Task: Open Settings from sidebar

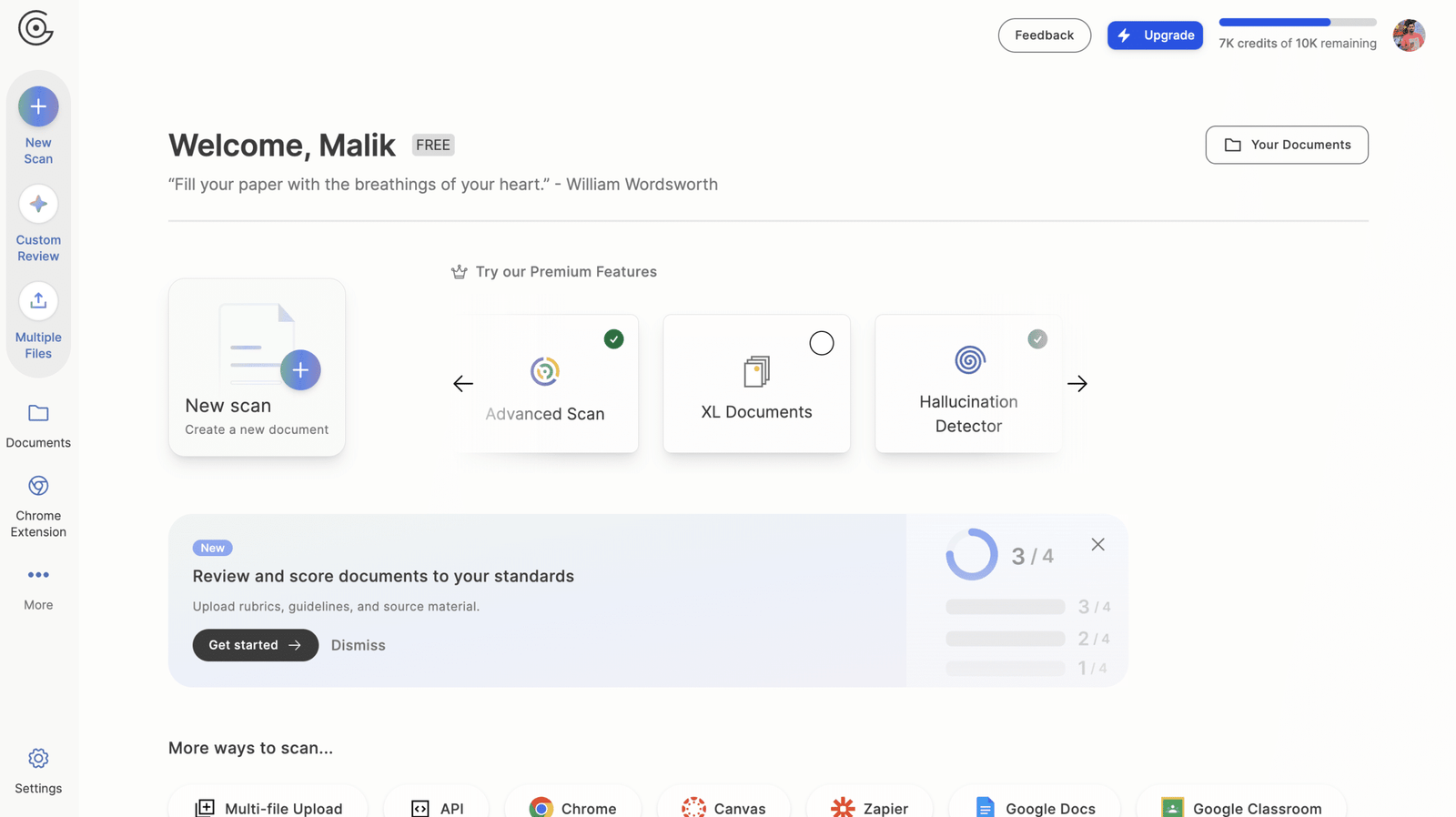Action: click(38, 771)
